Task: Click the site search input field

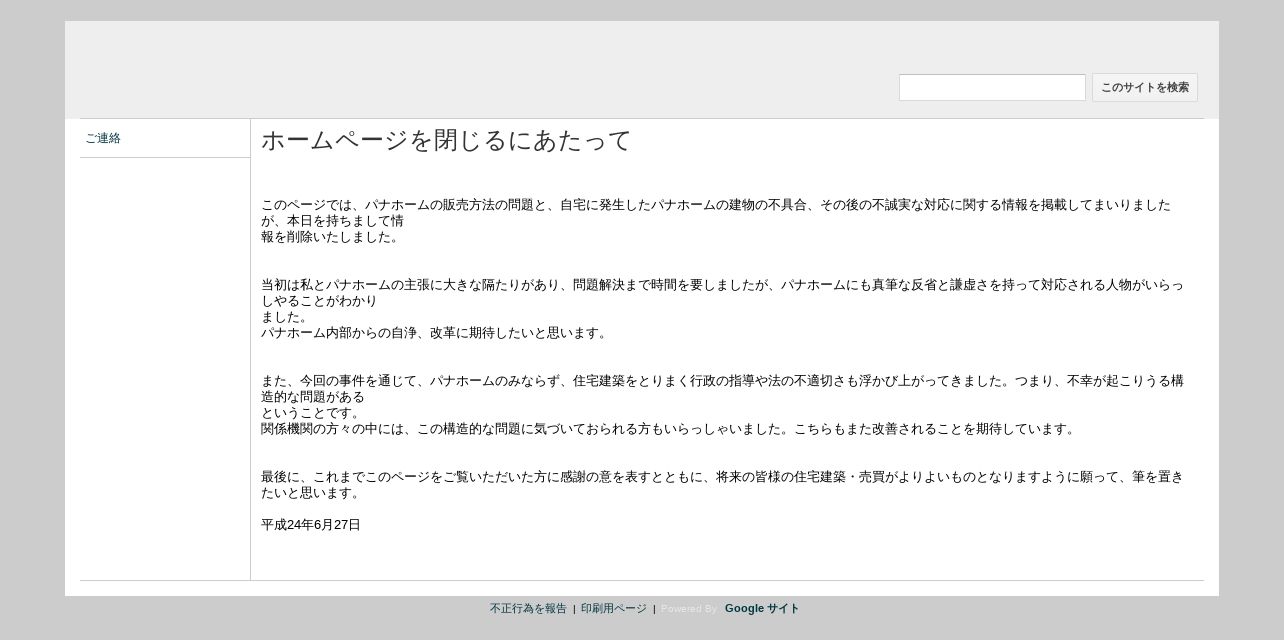Action: 992,88
